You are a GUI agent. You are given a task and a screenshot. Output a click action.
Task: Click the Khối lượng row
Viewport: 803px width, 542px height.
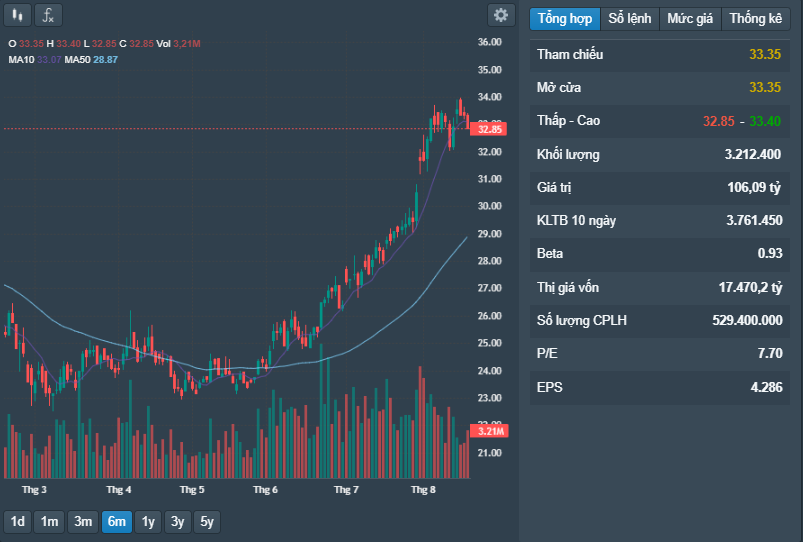[x=659, y=154]
